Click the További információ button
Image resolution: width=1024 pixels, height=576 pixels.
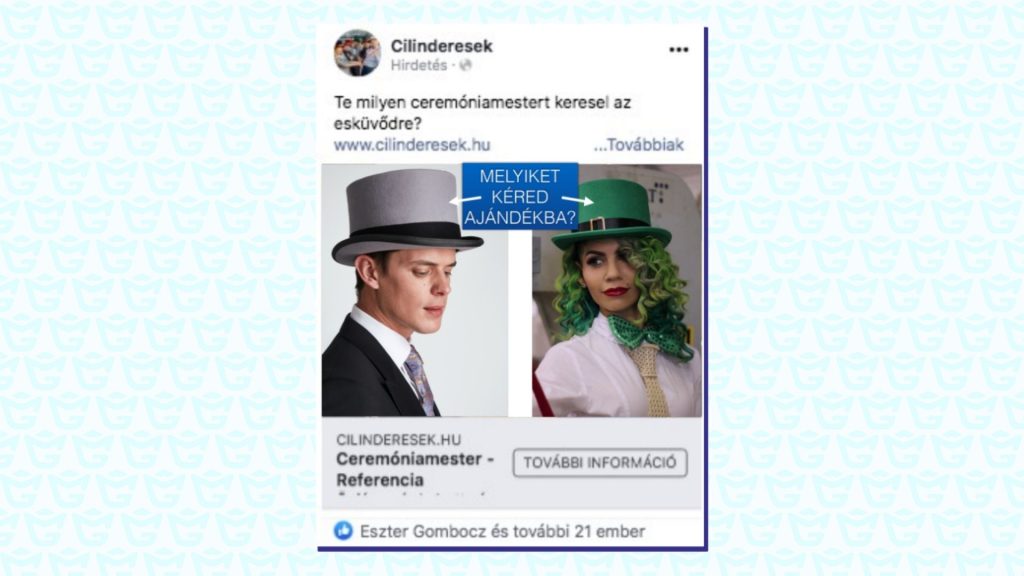600,462
